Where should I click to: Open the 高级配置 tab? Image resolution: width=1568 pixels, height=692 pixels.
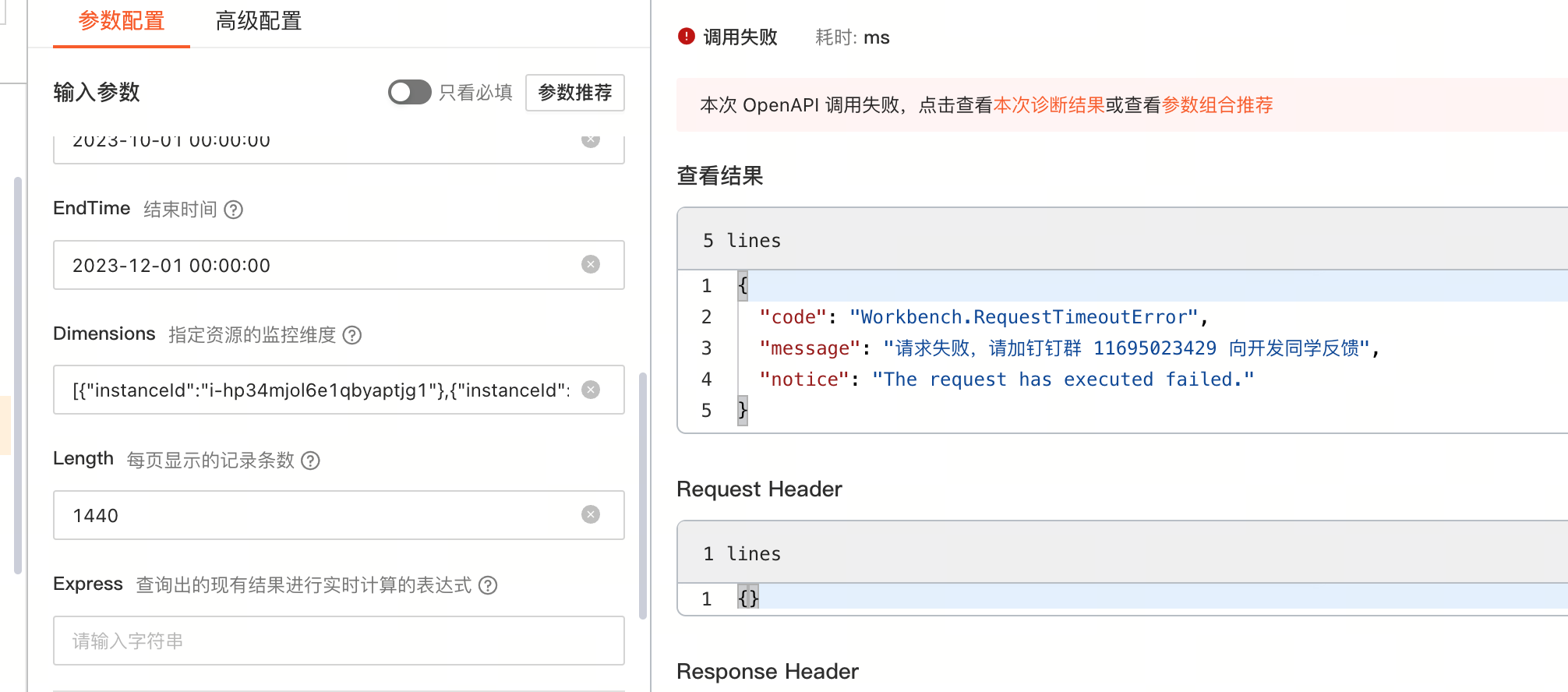click(x=259, y=21)
